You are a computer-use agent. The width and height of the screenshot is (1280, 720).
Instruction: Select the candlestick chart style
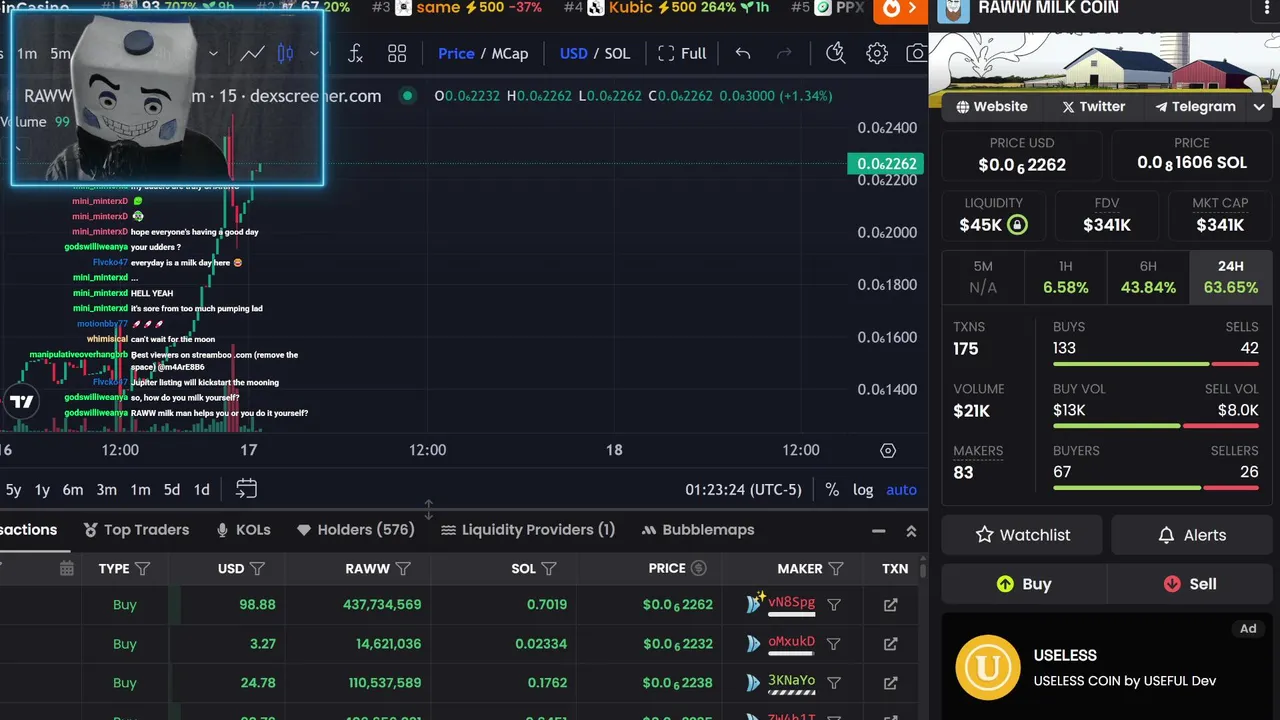(285, 54)
